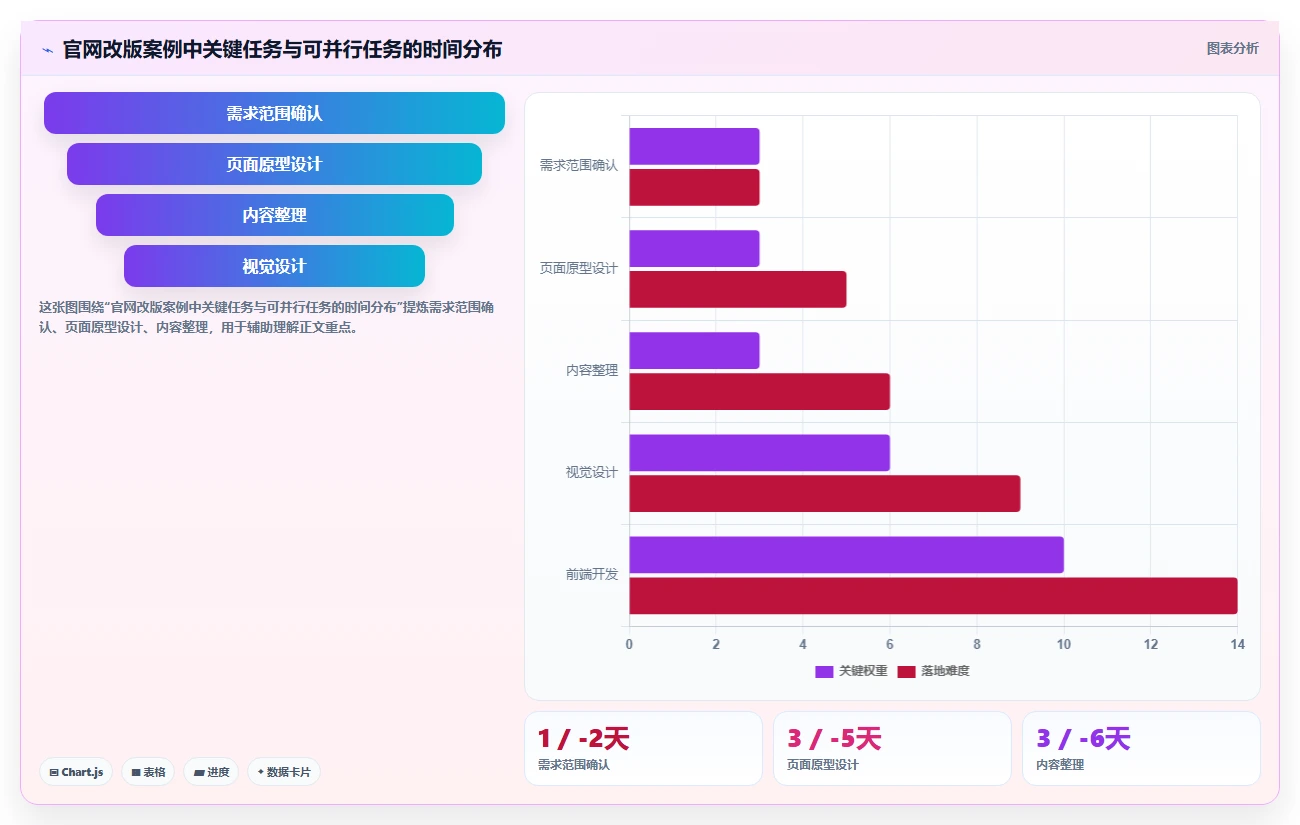Select the 需求范围确认 funnel stage
The height and width of the screenshot is (825, 1300).
(274, 113)
